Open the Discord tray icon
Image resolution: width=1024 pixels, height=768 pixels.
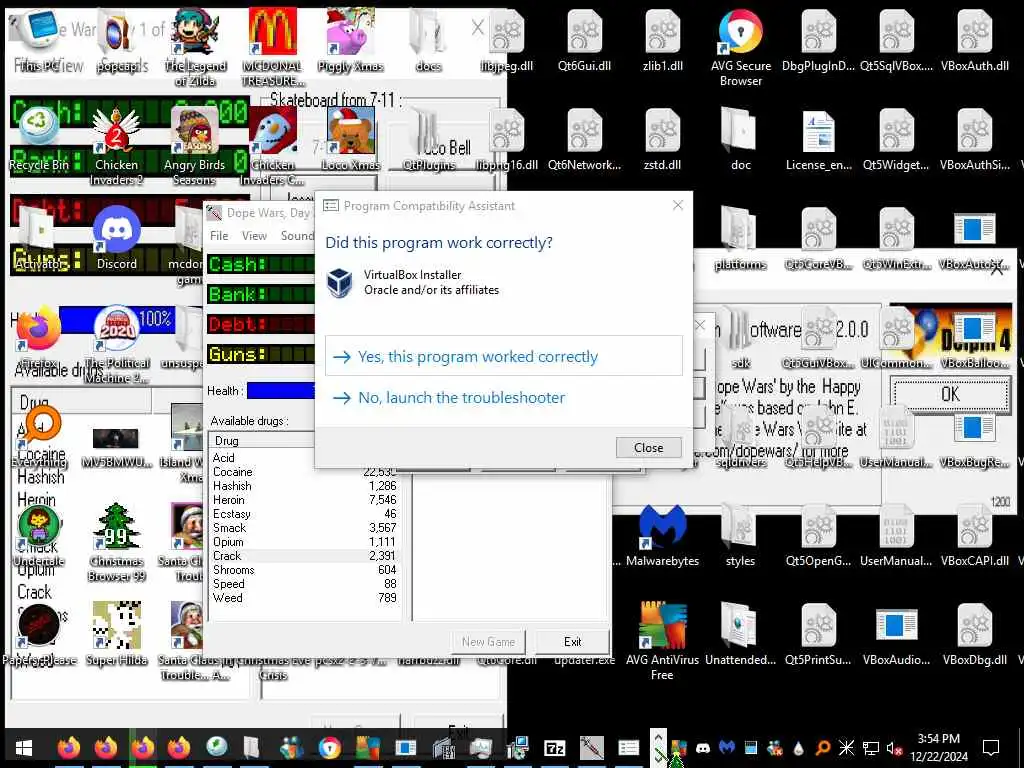(x=703, y=748)
